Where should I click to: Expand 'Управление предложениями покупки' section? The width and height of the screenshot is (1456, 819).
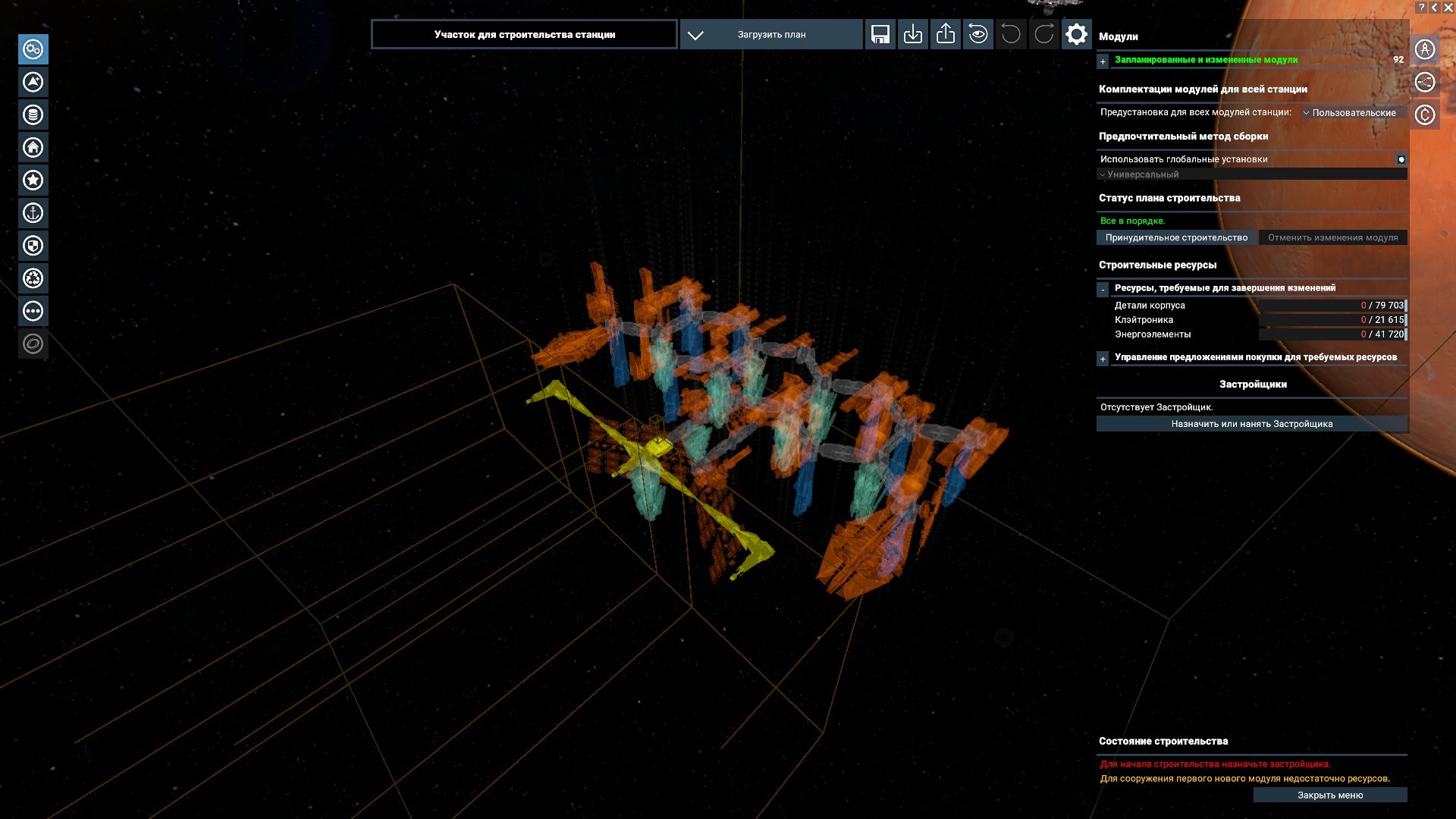pyautogui.click(x=1103, y=359)
